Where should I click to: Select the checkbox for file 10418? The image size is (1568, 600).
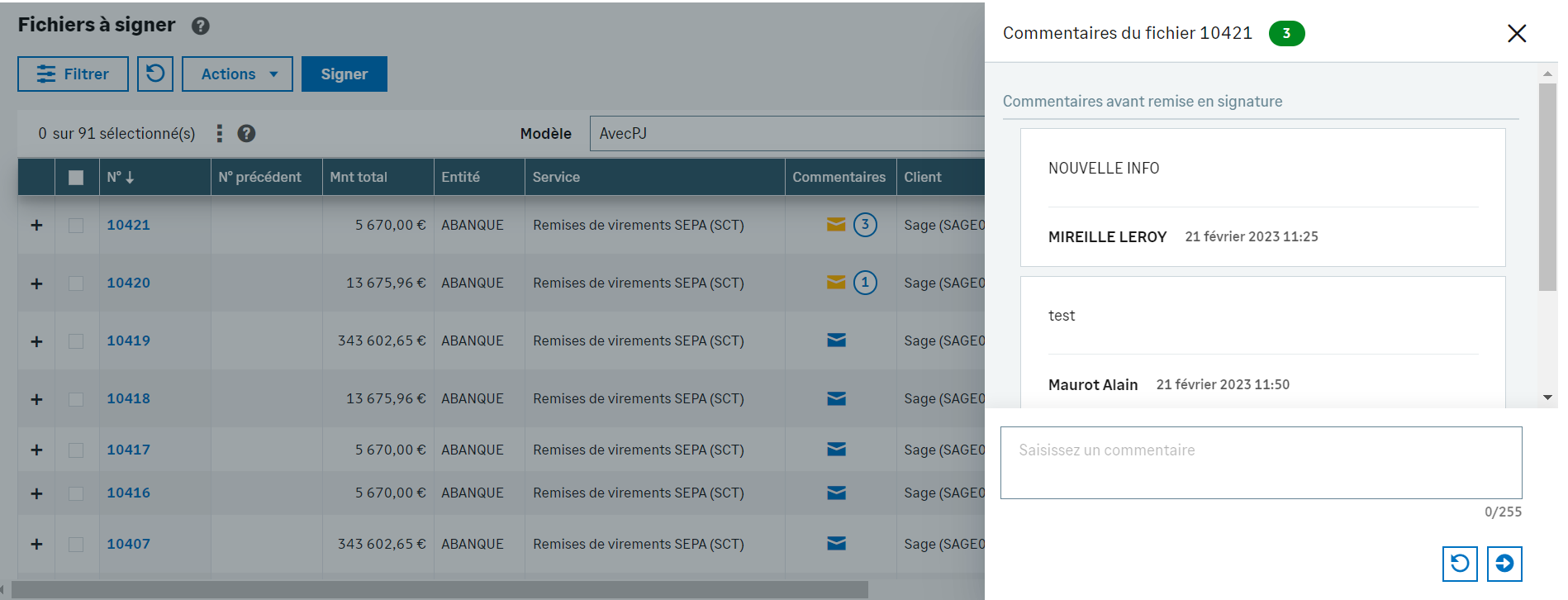tap(76, 399)
